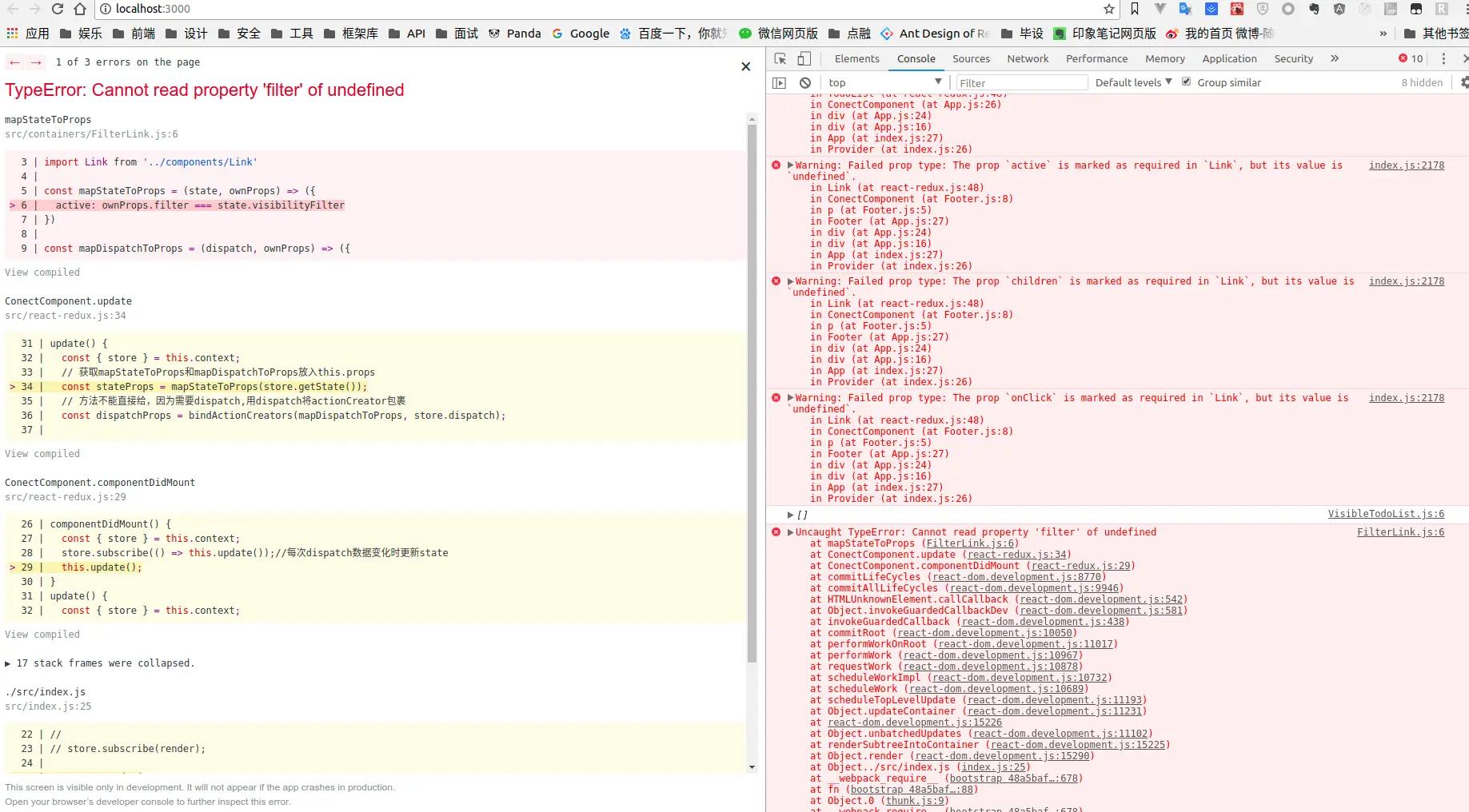
Task: Click the inspect element picker icon
Action: click(780, 58)
